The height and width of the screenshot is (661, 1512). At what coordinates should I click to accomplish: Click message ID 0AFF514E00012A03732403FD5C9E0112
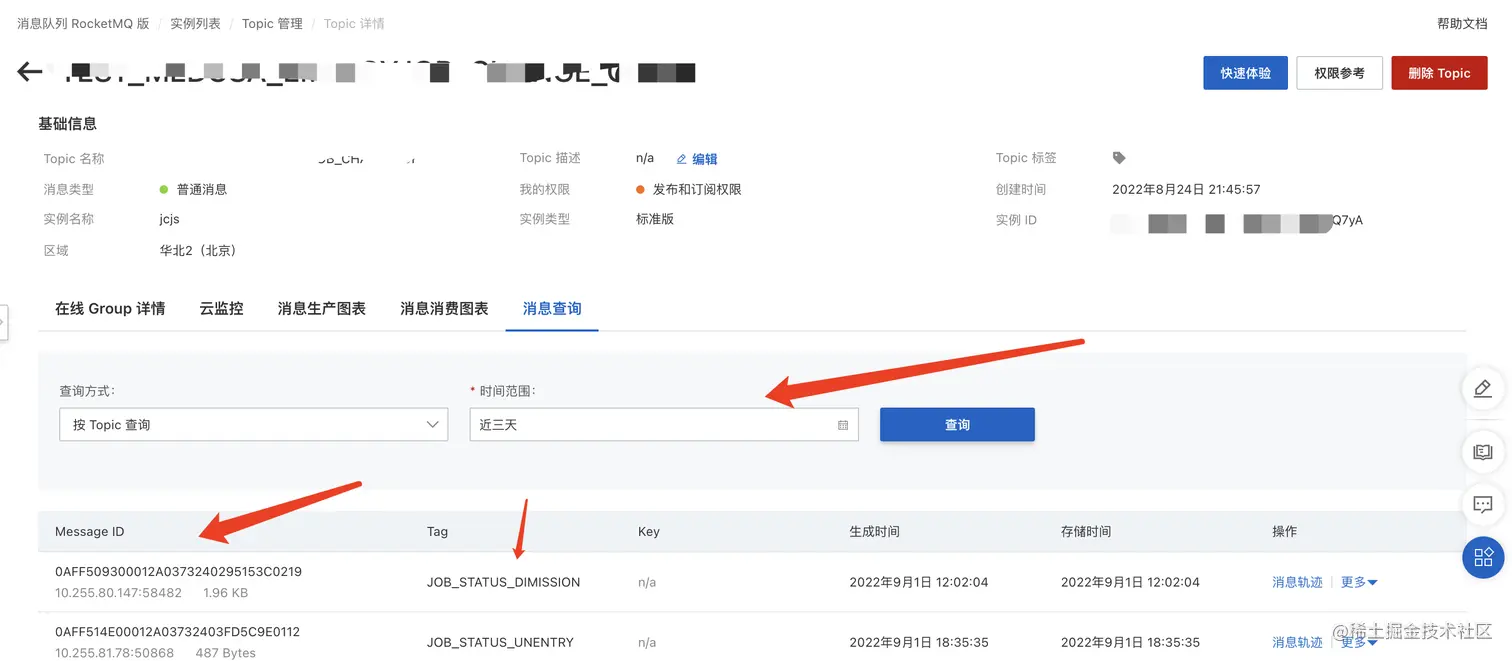point(177,632)
